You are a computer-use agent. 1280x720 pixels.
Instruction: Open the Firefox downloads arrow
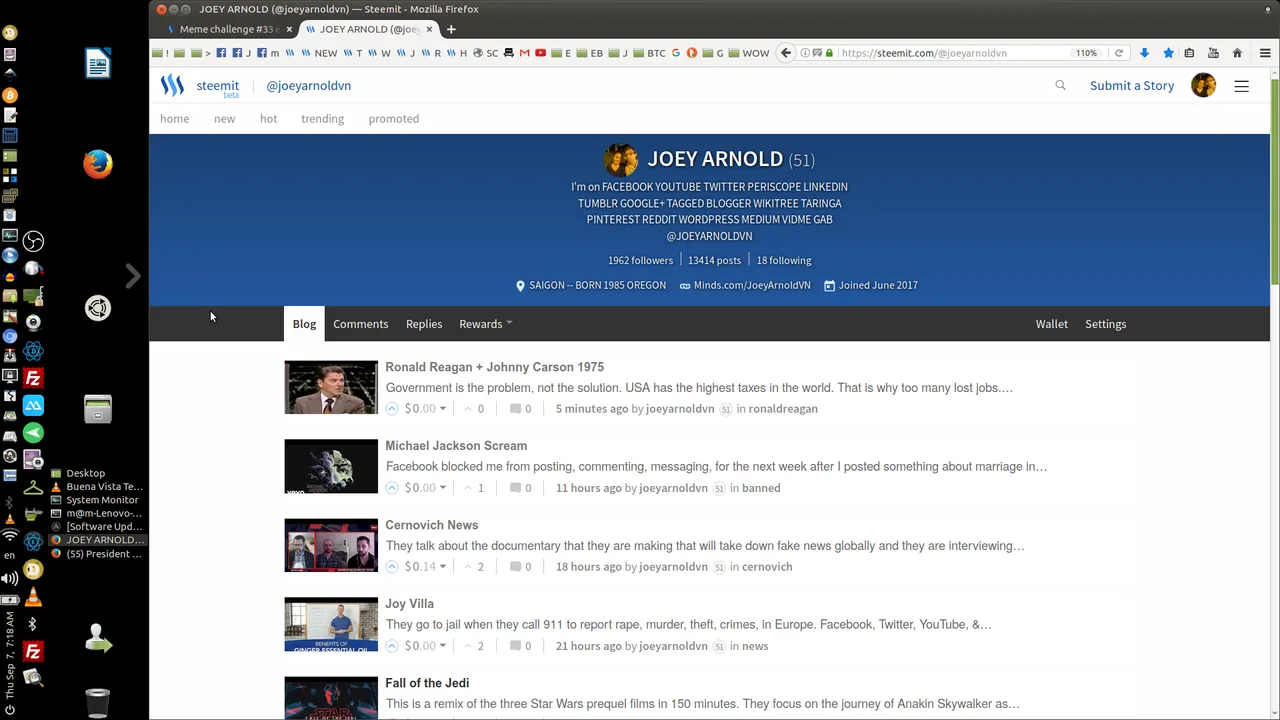pos(1144,53)
